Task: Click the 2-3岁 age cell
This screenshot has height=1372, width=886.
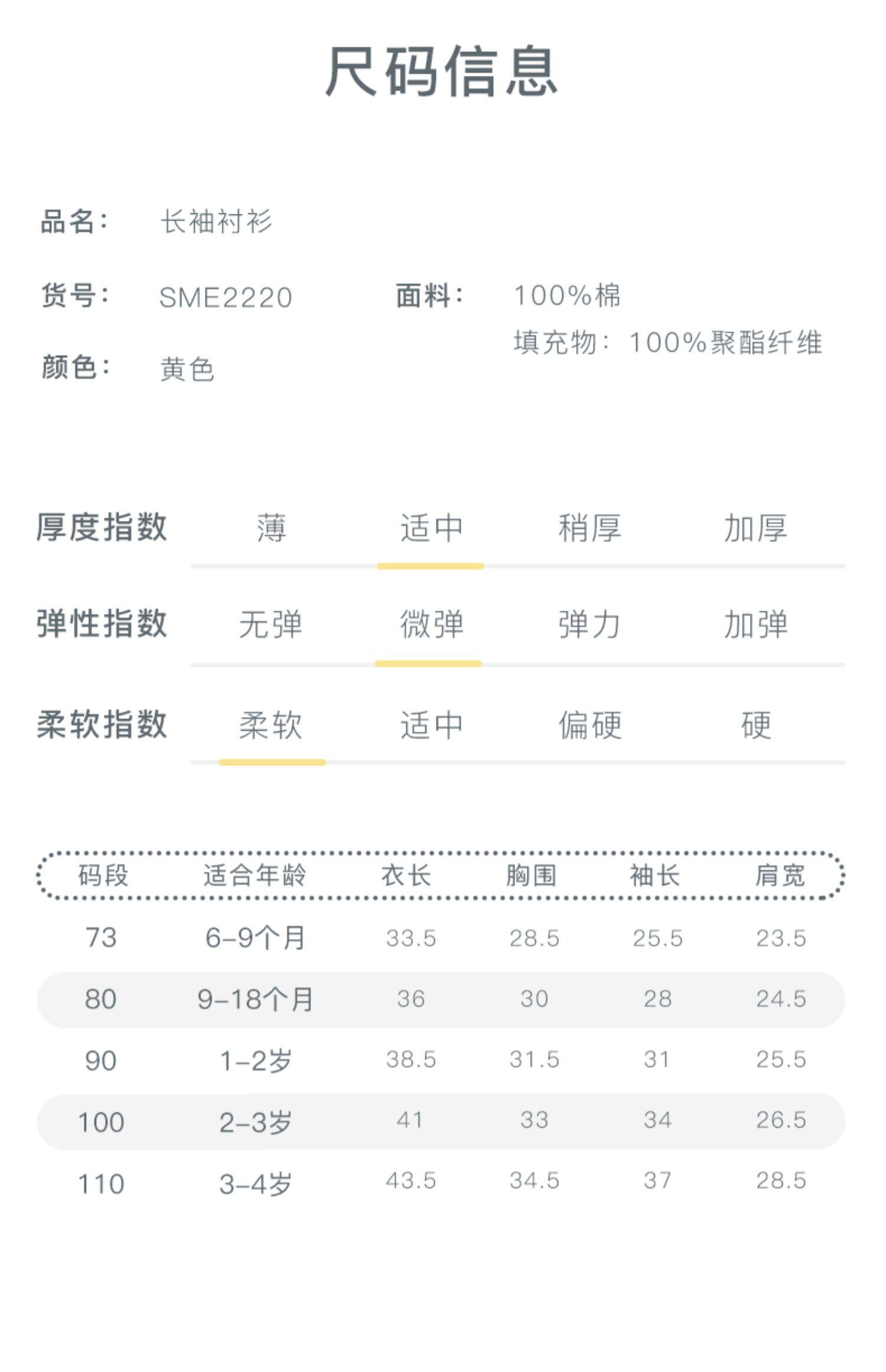Action: point(255,1122)
